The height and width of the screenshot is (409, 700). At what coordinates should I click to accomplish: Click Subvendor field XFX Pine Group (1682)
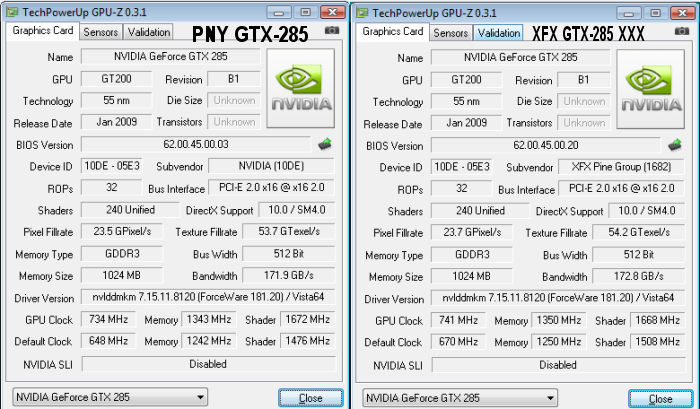coord(621,167)
